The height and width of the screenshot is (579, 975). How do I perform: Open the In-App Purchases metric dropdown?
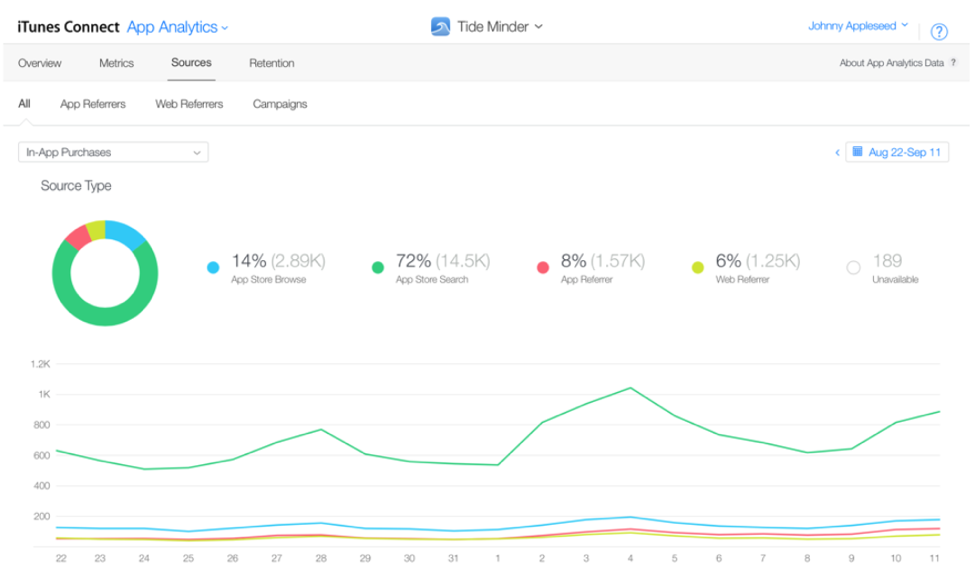click(113, 152)
